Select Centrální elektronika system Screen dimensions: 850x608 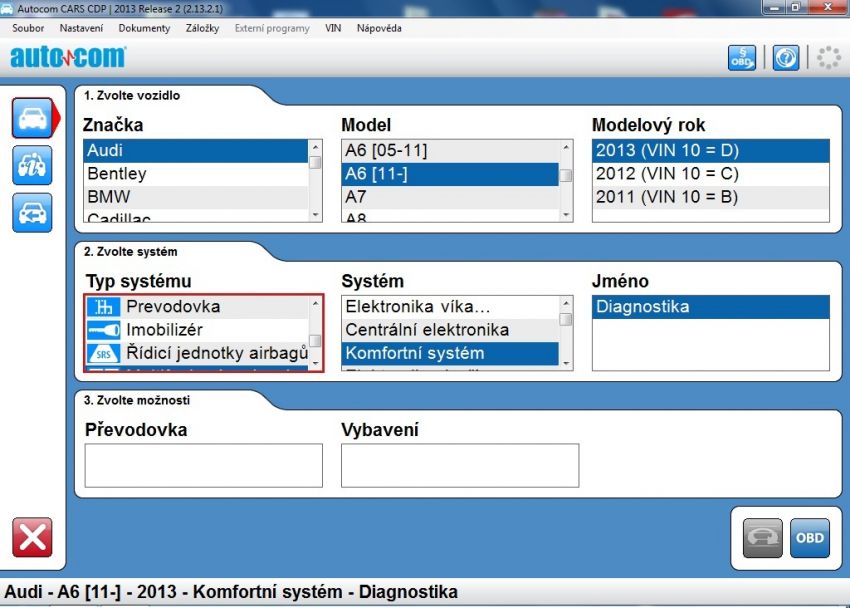click(x=450, y=329)
